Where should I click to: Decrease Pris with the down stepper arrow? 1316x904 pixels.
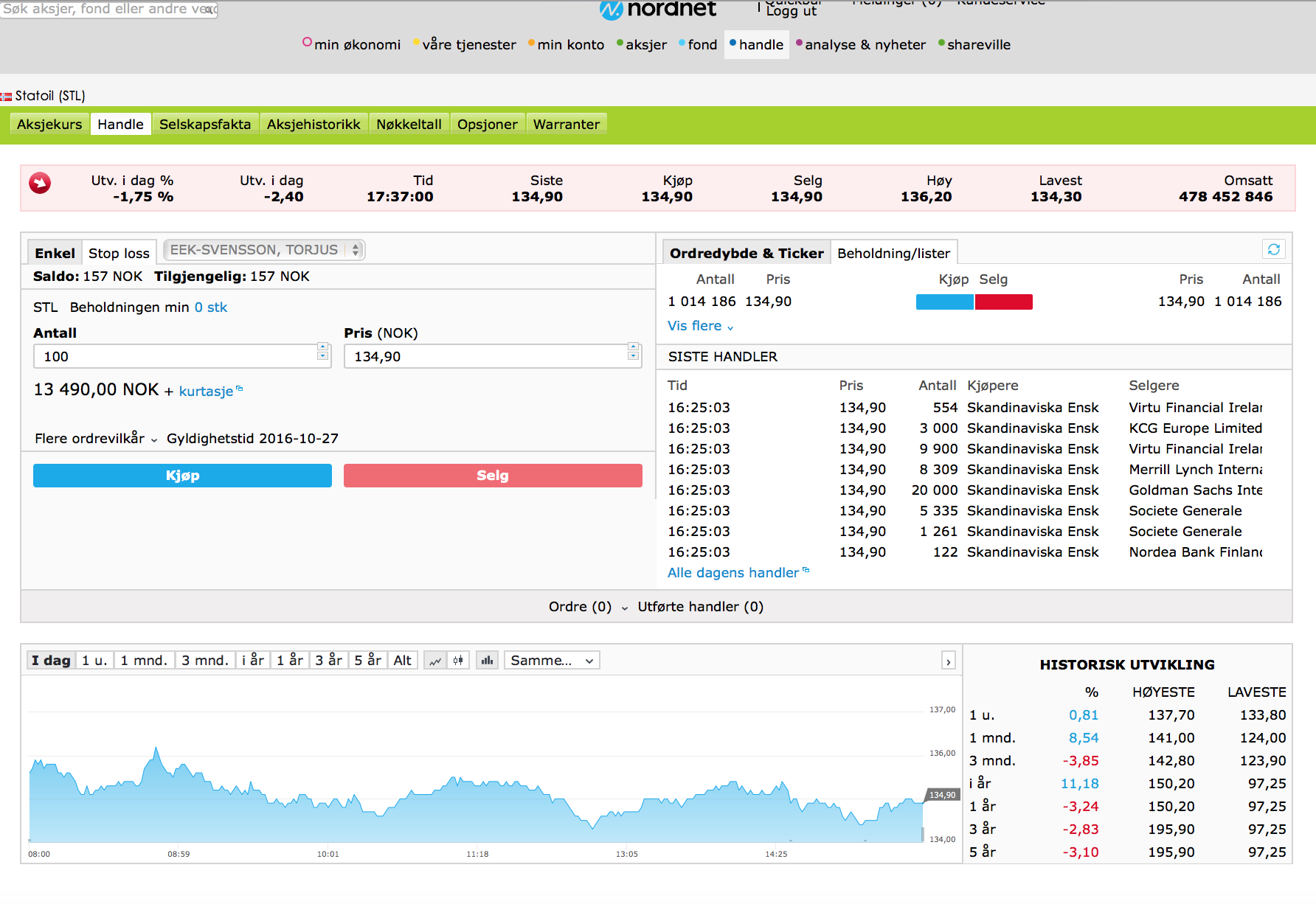click(x=633, y=356)
